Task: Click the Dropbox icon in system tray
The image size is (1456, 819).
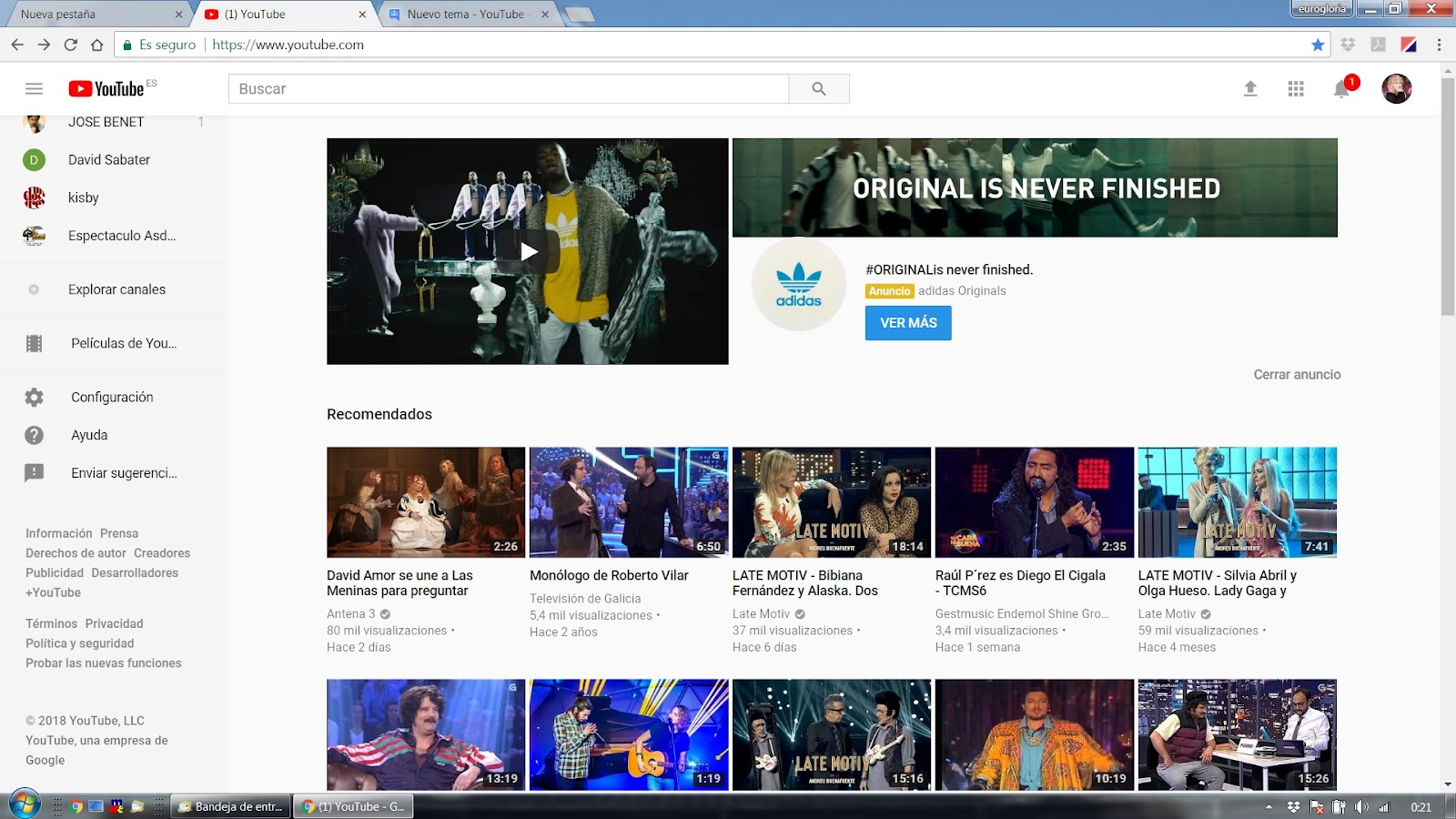Action: coord(1293,807)
